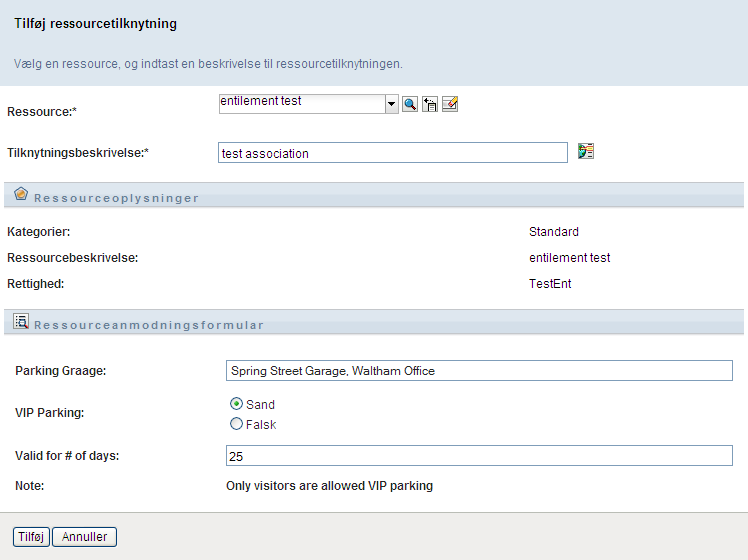
Task: Click the TestEnt entitlement value
Action: [x=550, y=284]
